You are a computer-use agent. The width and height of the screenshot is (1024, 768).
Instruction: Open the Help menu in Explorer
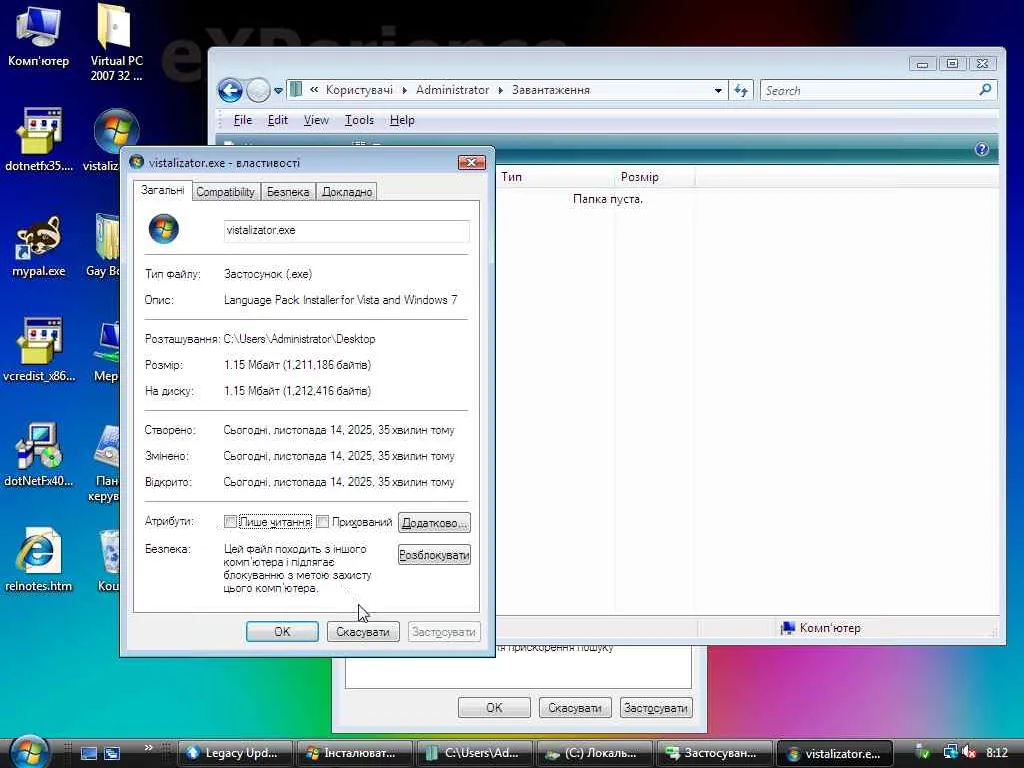(x=402, y=120)
